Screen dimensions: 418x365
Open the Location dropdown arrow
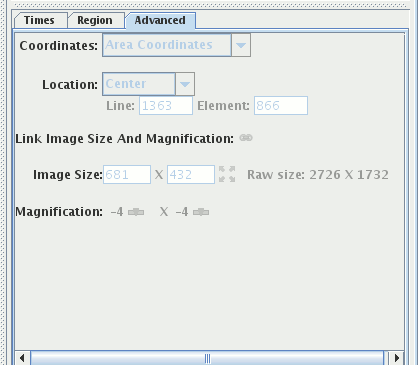point(185,84)
